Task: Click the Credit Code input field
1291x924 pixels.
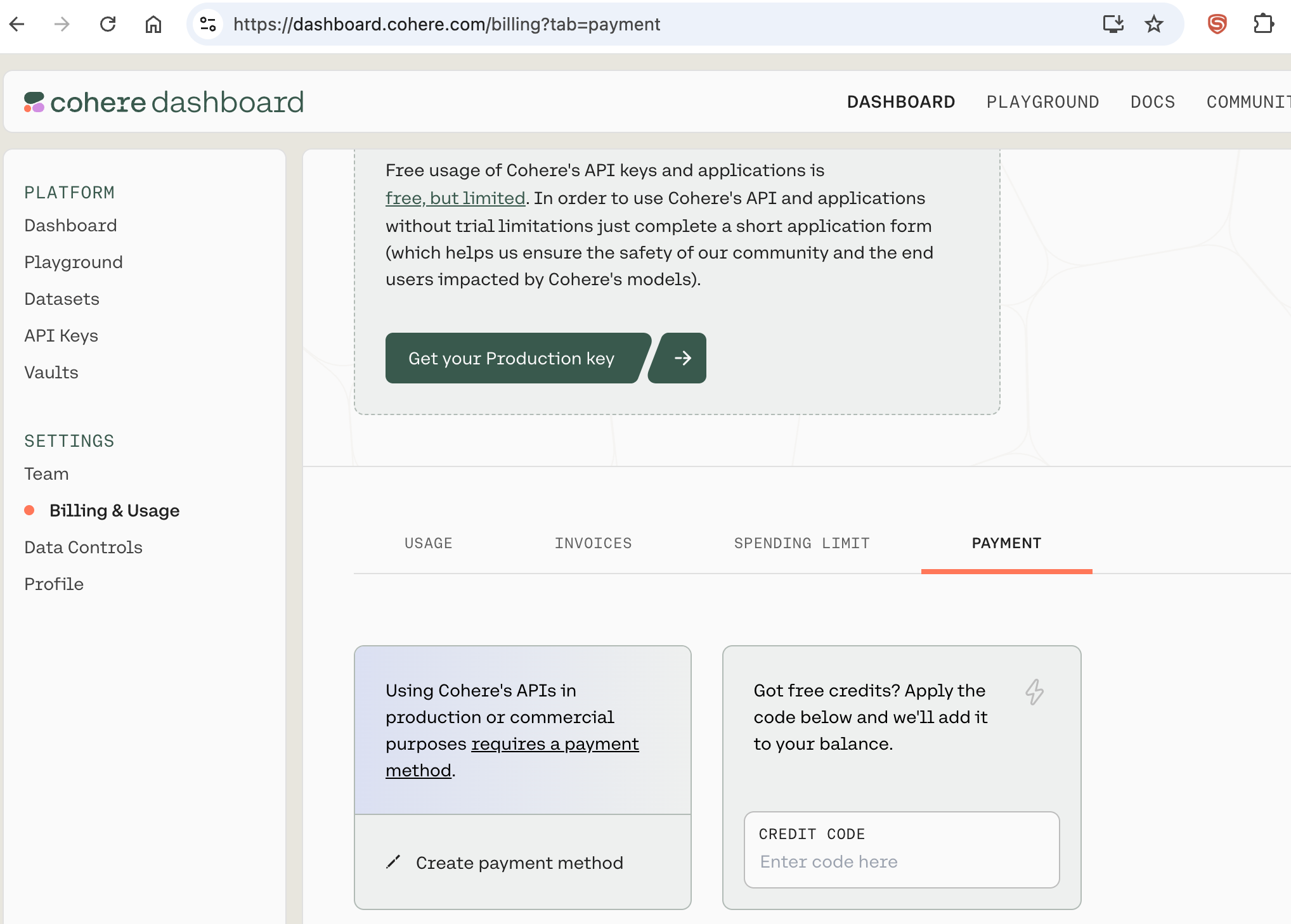Action: [902, 850]
